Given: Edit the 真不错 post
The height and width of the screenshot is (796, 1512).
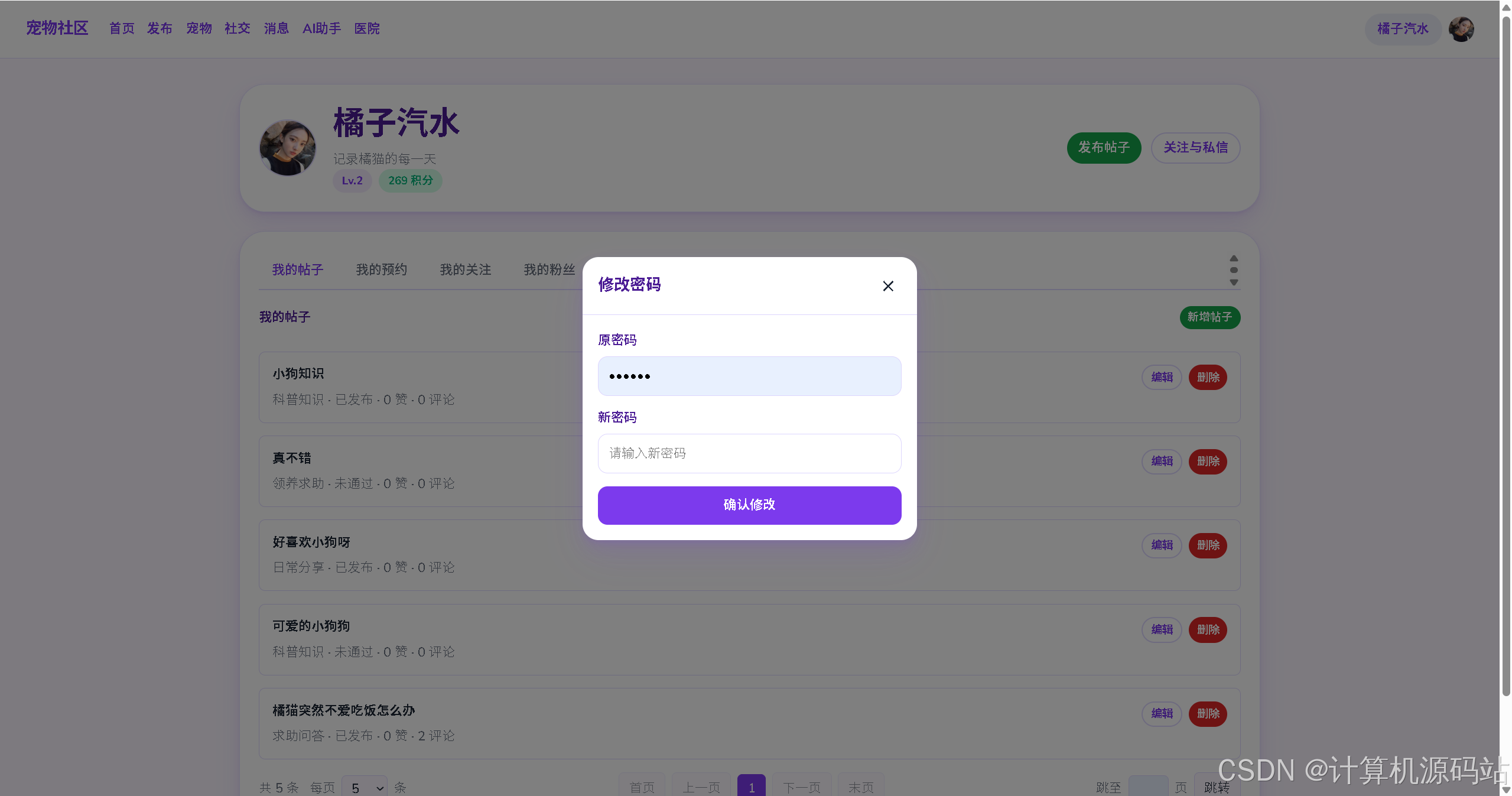Looking at the screenshot, I should tap(1162, 461).
